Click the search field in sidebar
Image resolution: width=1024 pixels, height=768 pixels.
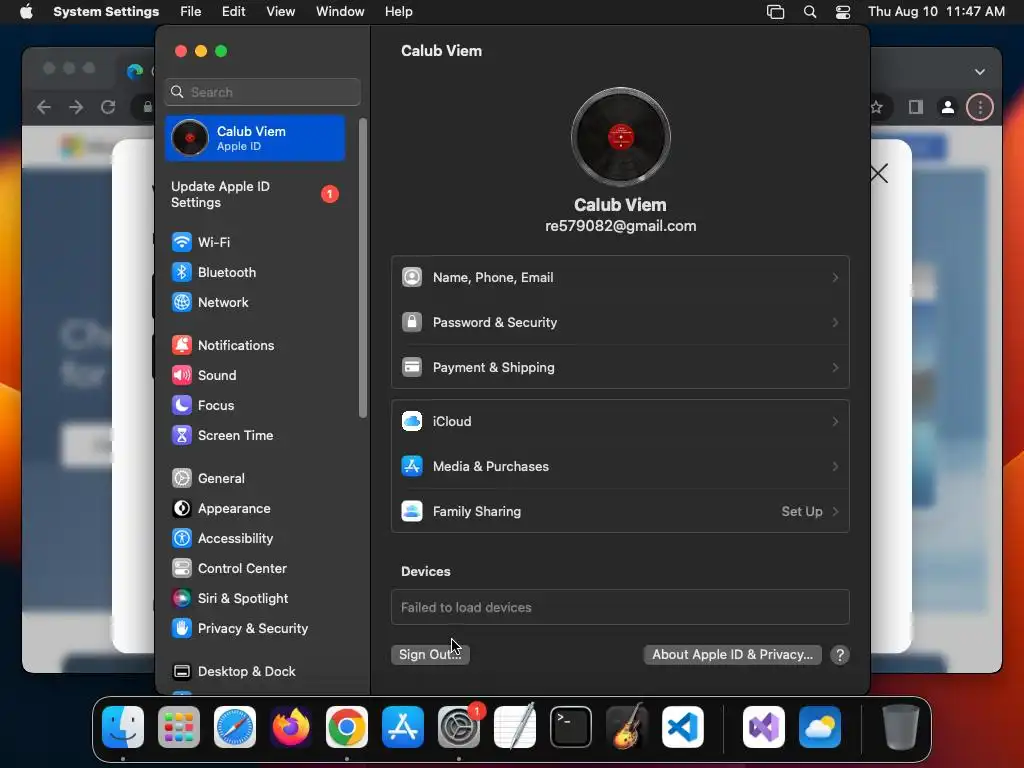pyautogui.click(x=263, y=92)
